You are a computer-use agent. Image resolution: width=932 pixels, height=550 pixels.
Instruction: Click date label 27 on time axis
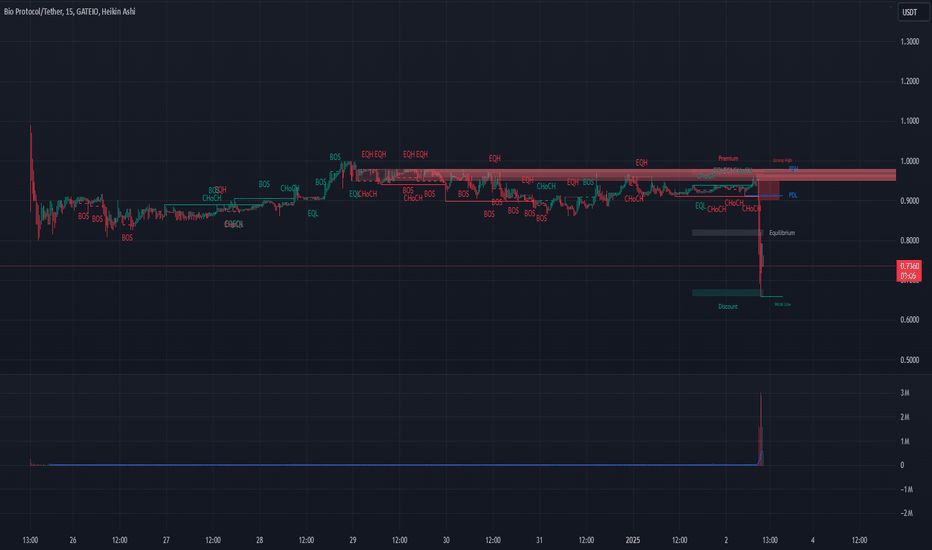(x=166, y=540)
